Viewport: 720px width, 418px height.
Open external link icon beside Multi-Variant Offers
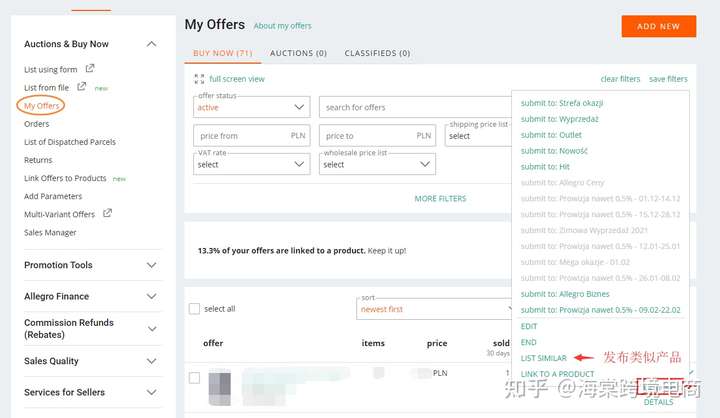[107, 213]
